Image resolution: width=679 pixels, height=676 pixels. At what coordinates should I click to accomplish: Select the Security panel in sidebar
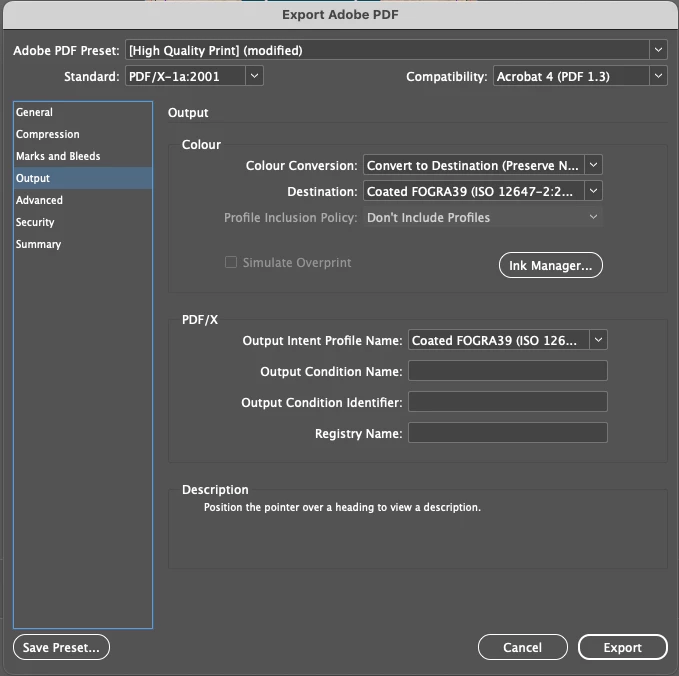pyautogui.click(x=83, y=222)
